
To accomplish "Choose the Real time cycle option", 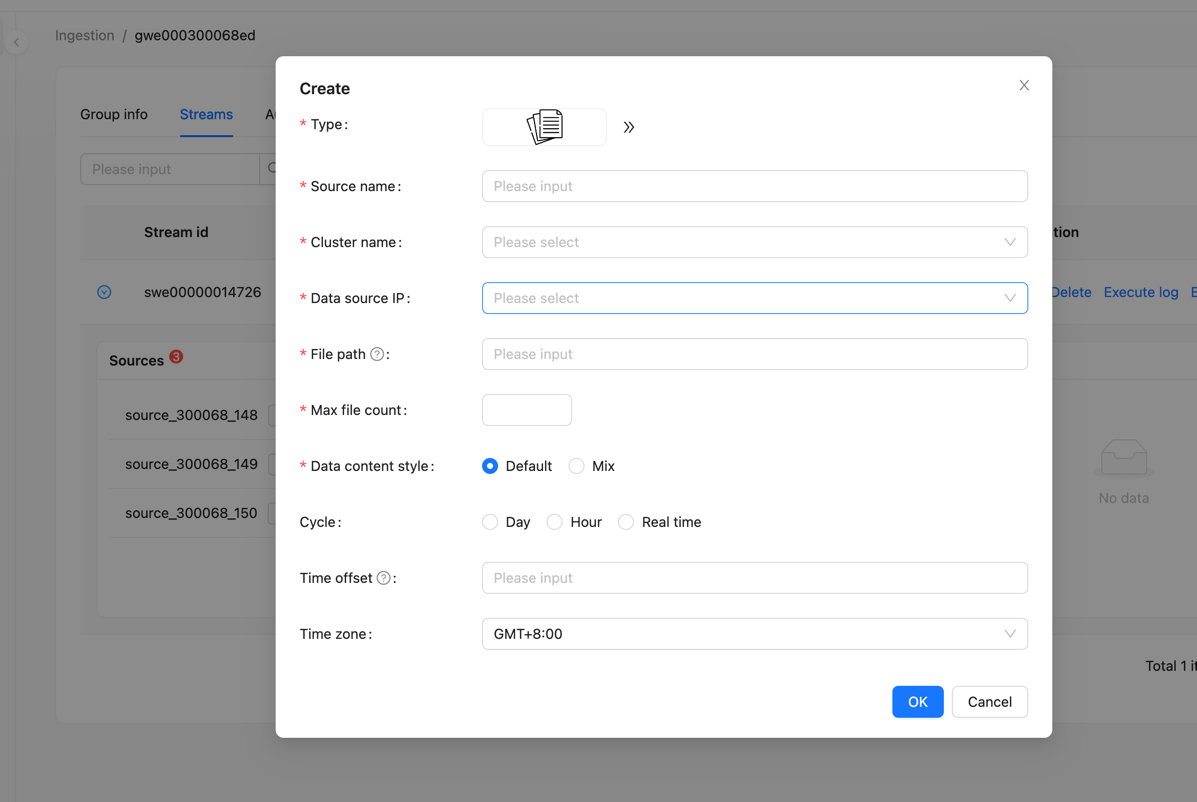I will (626, 522).
